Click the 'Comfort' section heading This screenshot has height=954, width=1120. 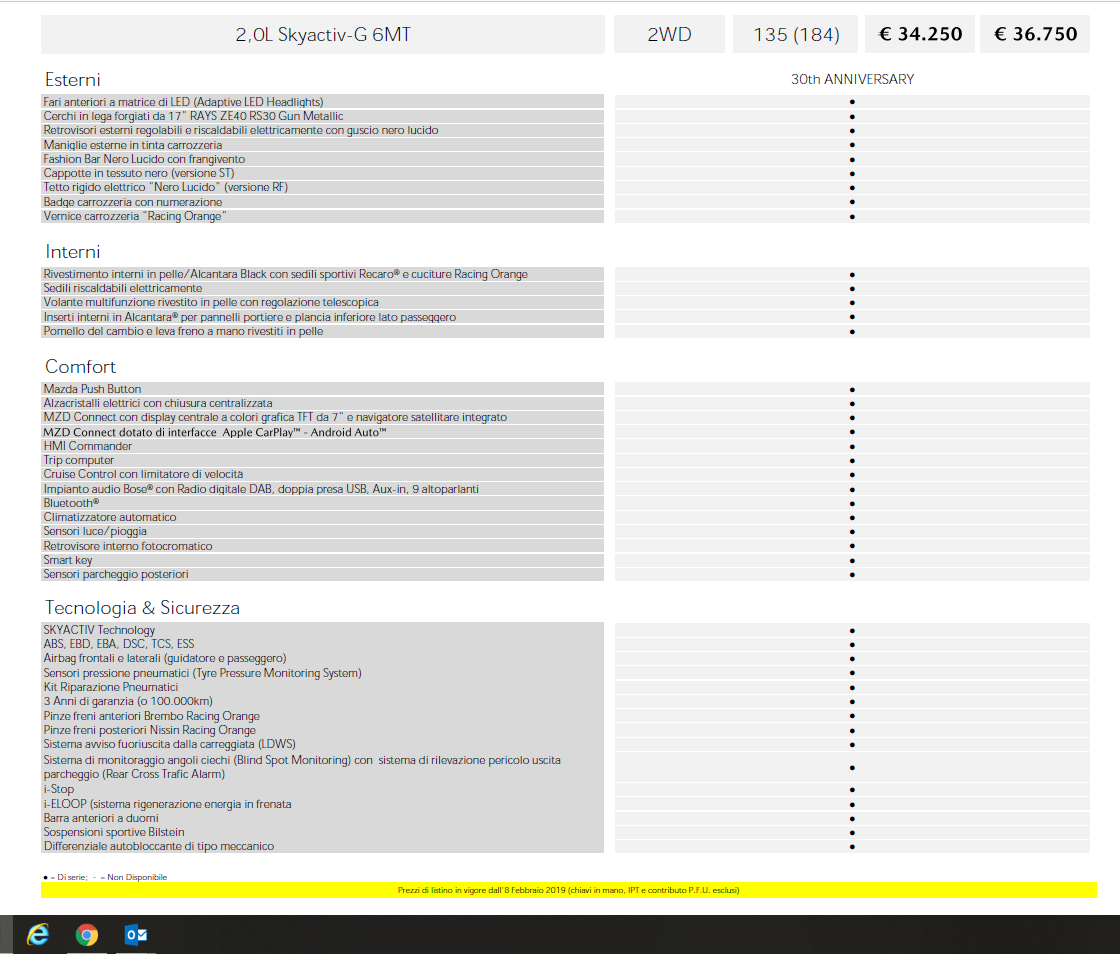click(81, 366)
